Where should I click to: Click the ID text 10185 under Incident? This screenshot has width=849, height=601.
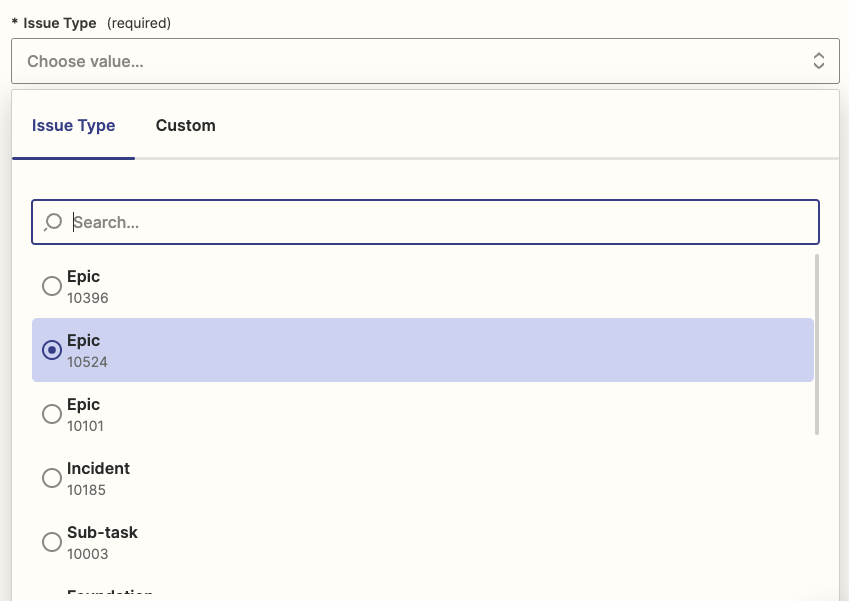point(86,490)
